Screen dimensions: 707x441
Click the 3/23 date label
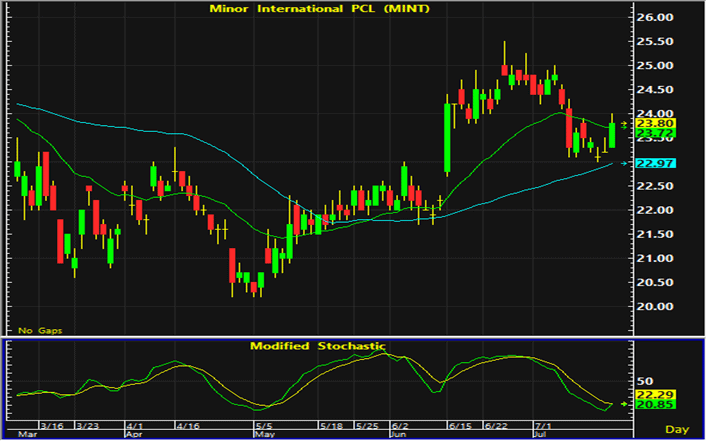pyautogui.click(x=87, y=426)
